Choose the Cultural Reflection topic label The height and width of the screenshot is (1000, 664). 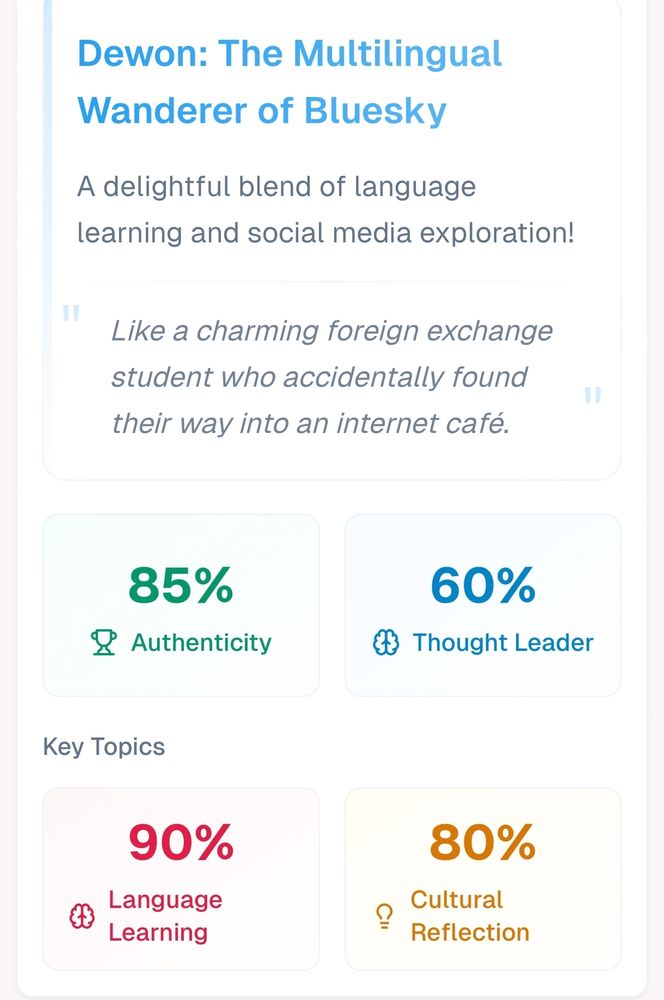pos(470,916)
